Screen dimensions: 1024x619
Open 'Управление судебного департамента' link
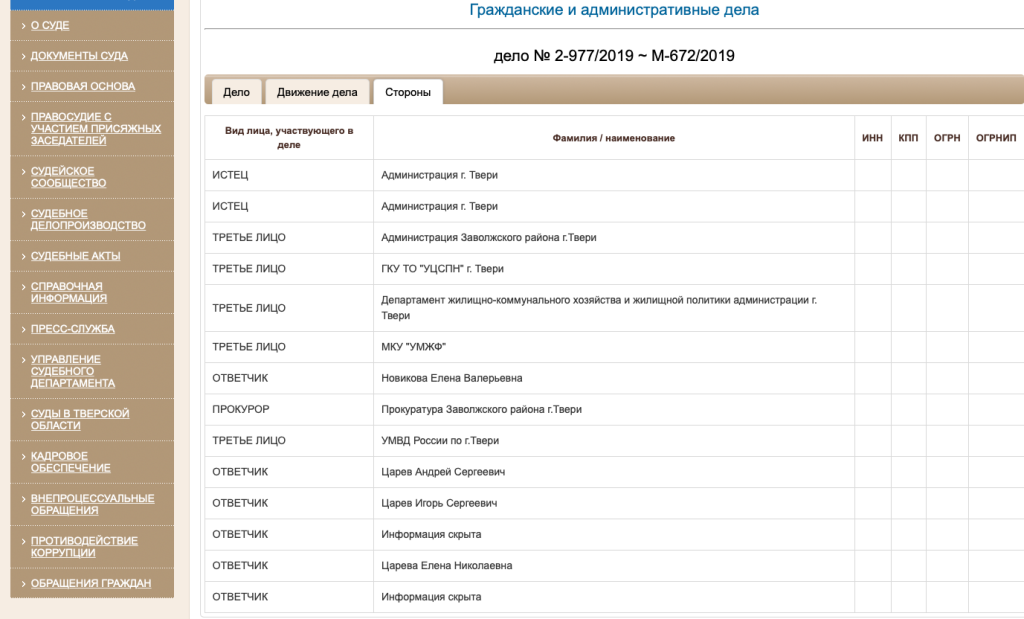click(72, 371)
